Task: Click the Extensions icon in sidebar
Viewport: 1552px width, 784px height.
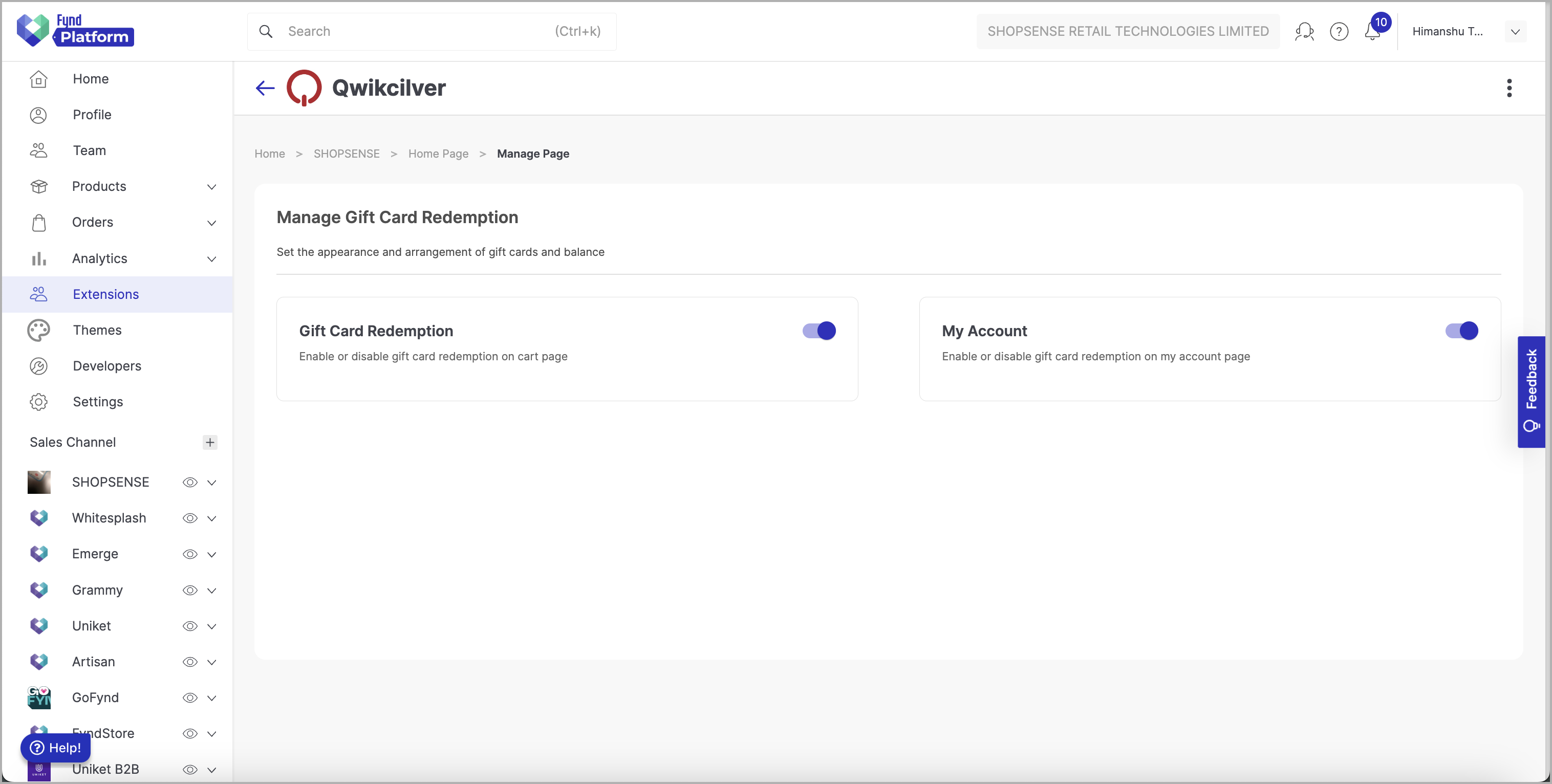Action: (x=38, y=294)
